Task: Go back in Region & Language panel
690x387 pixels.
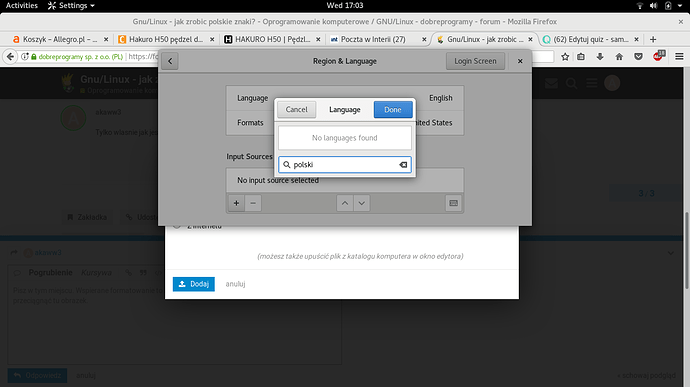Action: tap(170, 61)
